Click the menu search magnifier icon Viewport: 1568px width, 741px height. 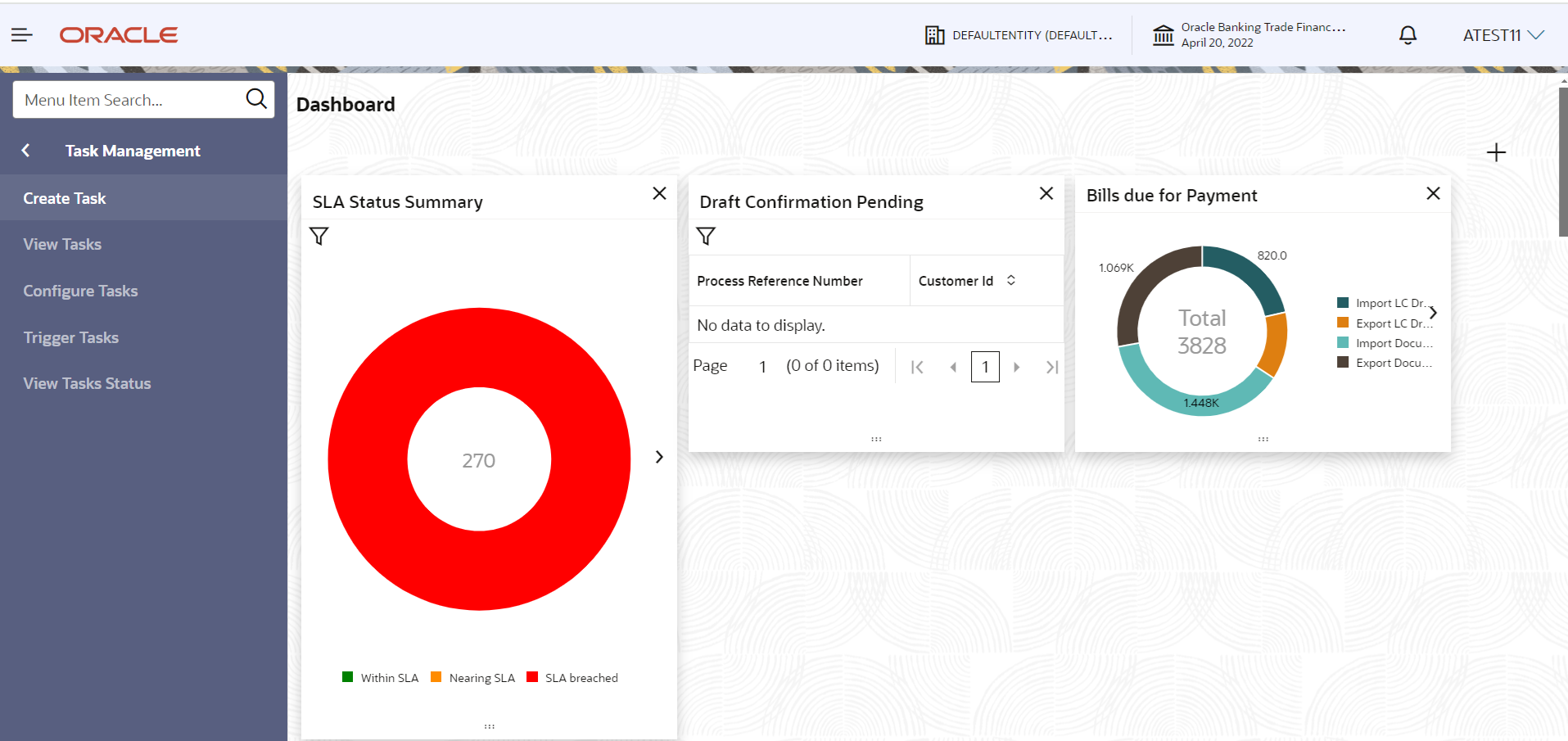coord(256,99)
